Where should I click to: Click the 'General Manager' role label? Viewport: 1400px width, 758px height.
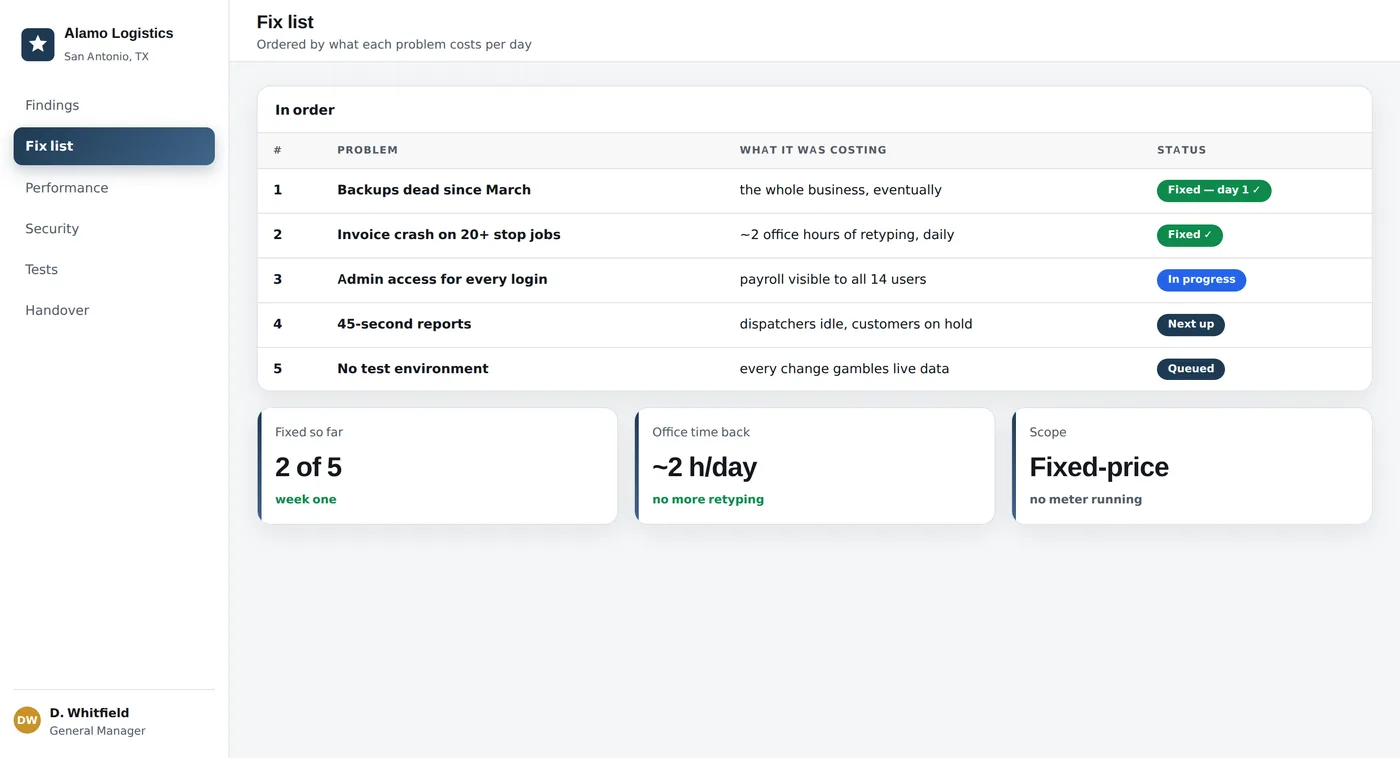(x=98, y=731)
